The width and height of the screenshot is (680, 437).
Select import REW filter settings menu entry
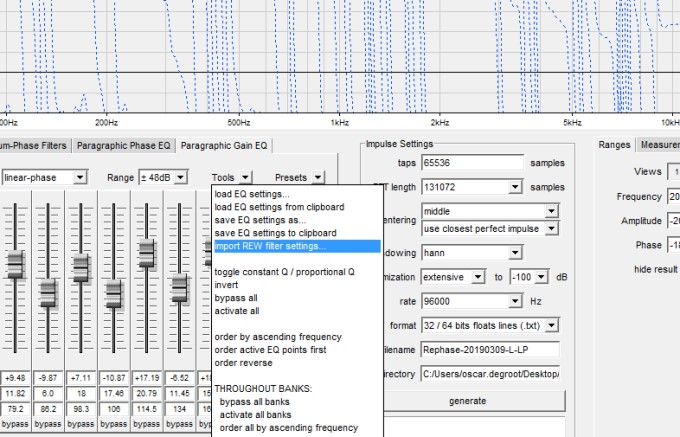click(x=270, y=246)
